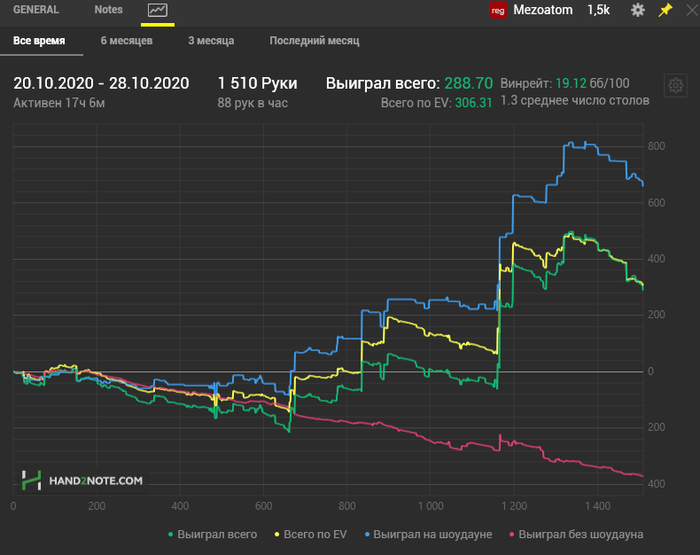Open the GENERAL tab
Screen dimensions: 700x555
point(36,10)
